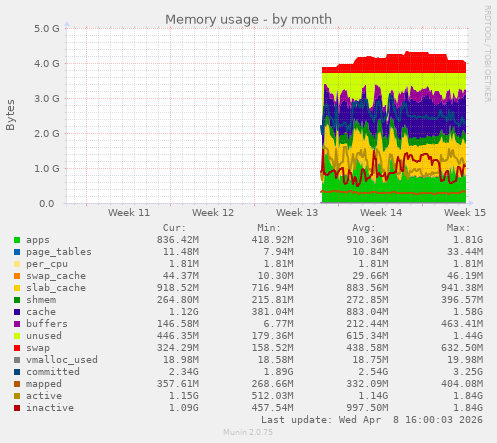Screen dimensions: 497x443
Task: Click the 'committed' legend label
Action: tap(53, 372)
